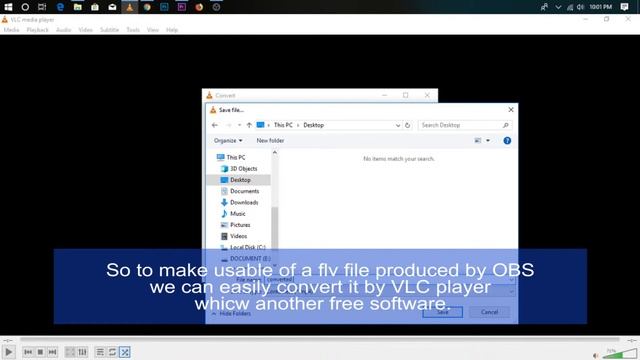Screen dimensions: 640x360
Task: Open Task View on the taskbar
Action: pyautogui.click(x=42, y=7)
